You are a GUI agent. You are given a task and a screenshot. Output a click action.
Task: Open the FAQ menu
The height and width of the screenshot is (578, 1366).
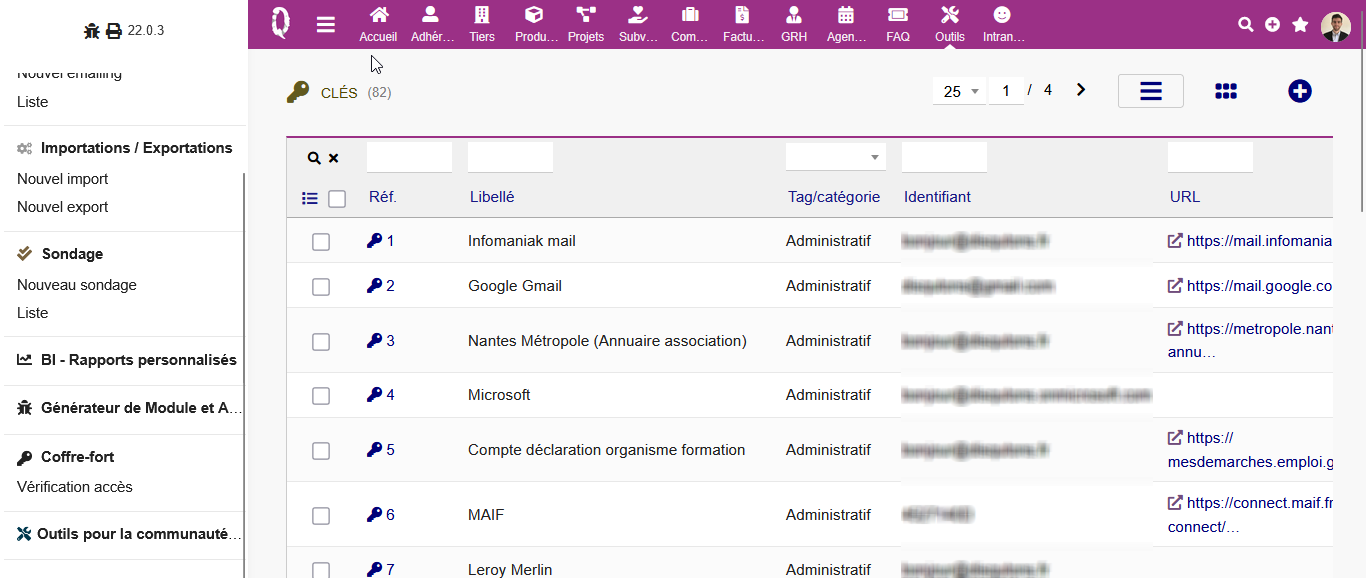[898, 25]
